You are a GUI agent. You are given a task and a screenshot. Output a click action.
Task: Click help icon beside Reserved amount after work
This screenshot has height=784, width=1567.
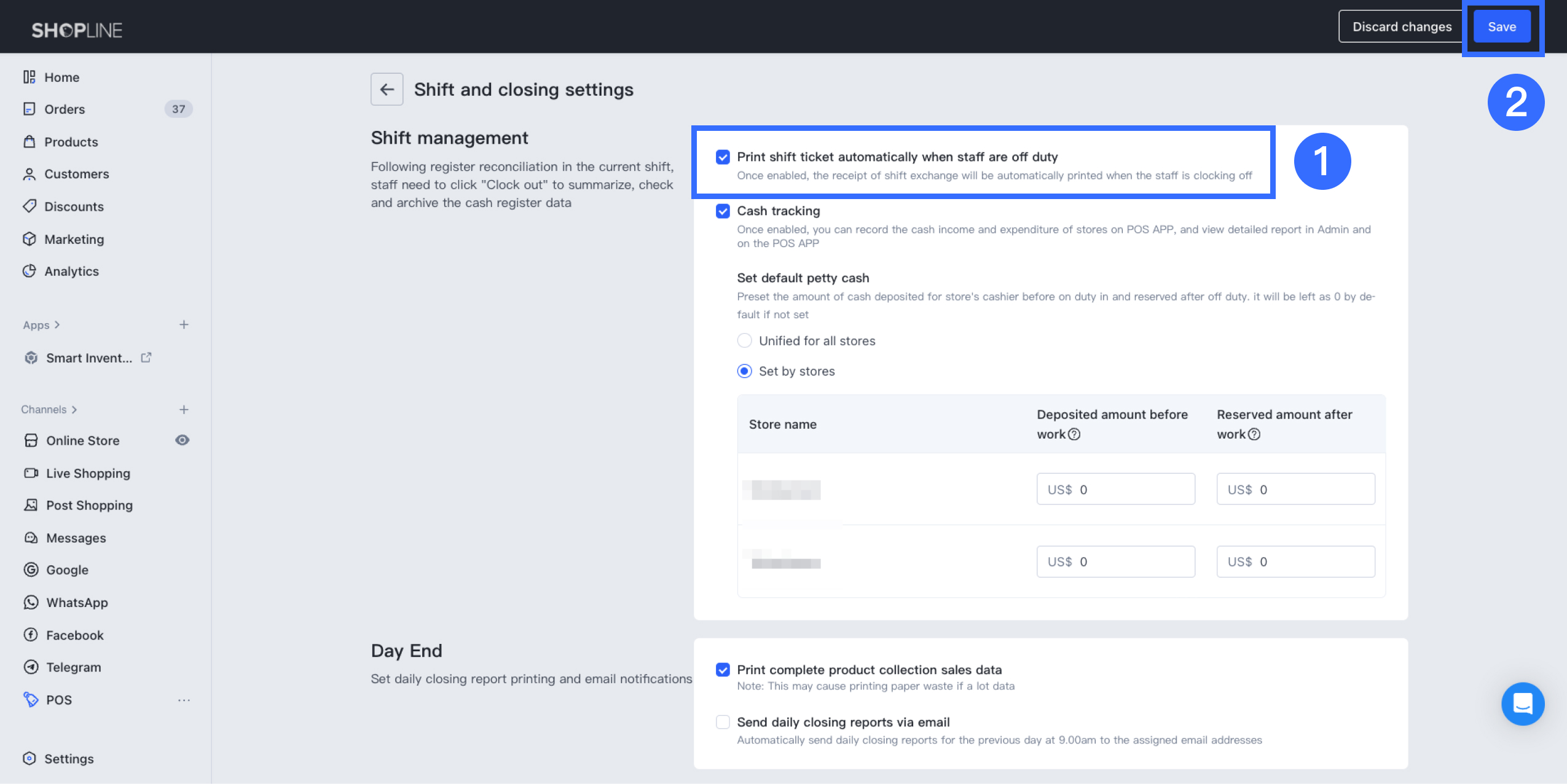click(1254, 434)
